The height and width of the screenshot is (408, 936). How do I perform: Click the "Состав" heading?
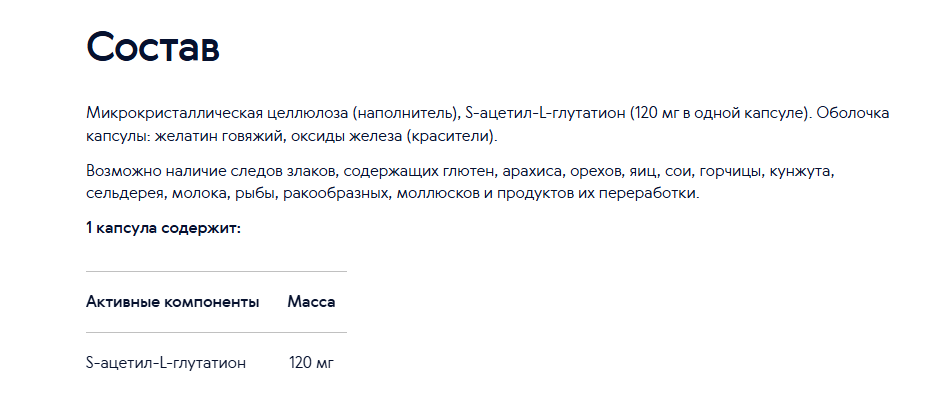pos(153,47)
